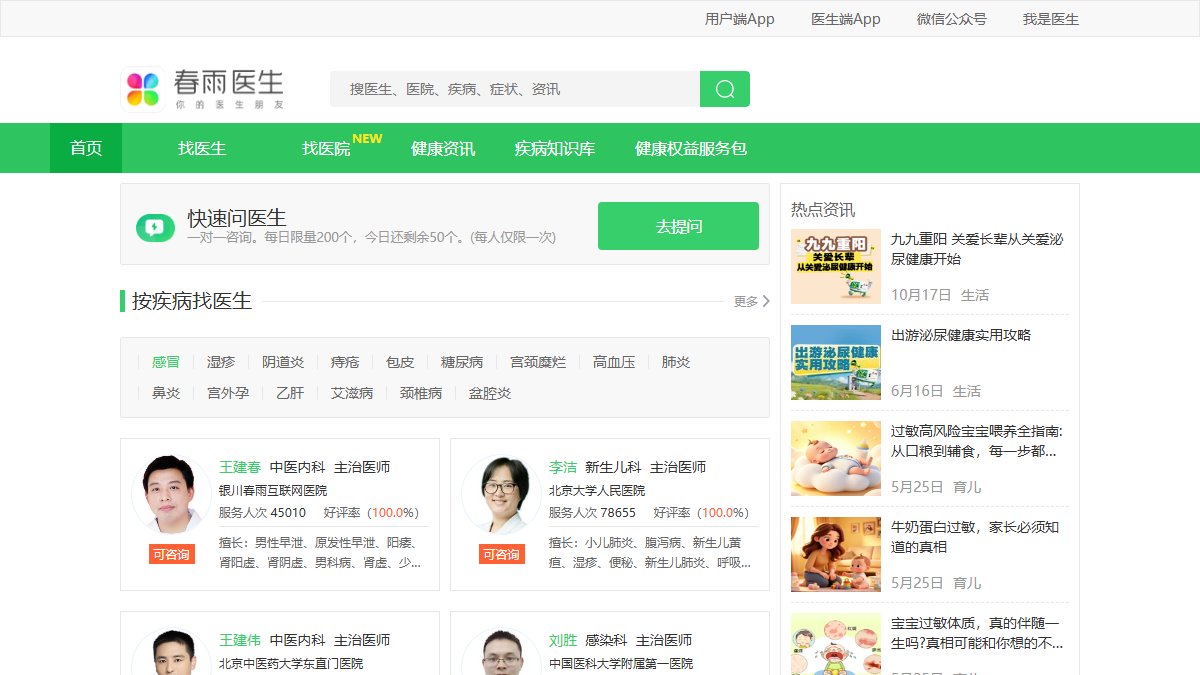Click 生活 tag beside 10月17日

(x=975, y=295)
